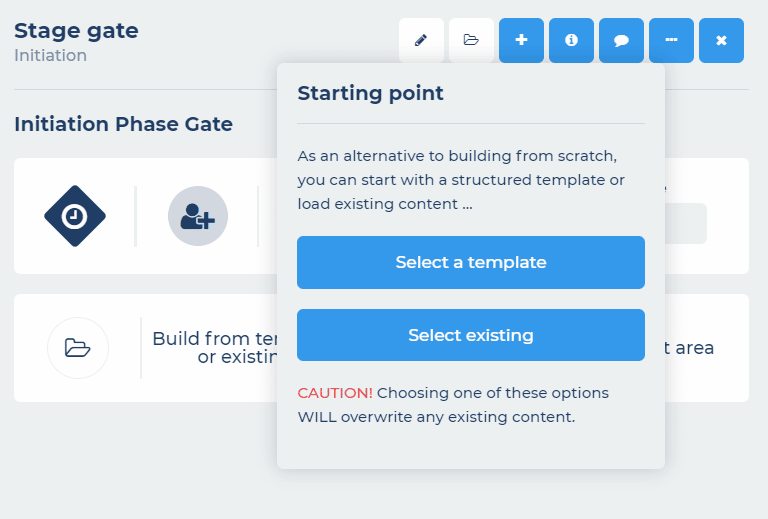Open the starting point folder toolbar icon
The image size is (768, 519).
[x=471, y=40]
